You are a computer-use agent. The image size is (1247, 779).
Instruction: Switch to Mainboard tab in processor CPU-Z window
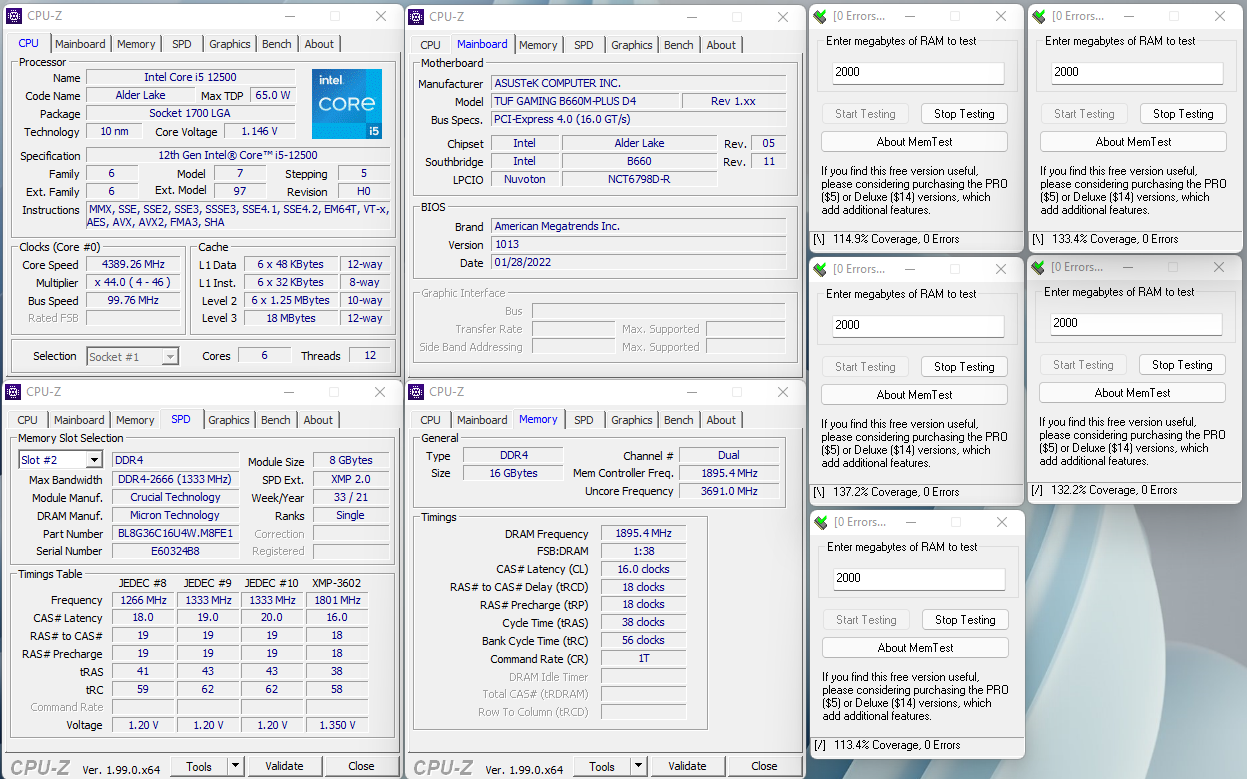pyautogui.click(x=80, y=44)
